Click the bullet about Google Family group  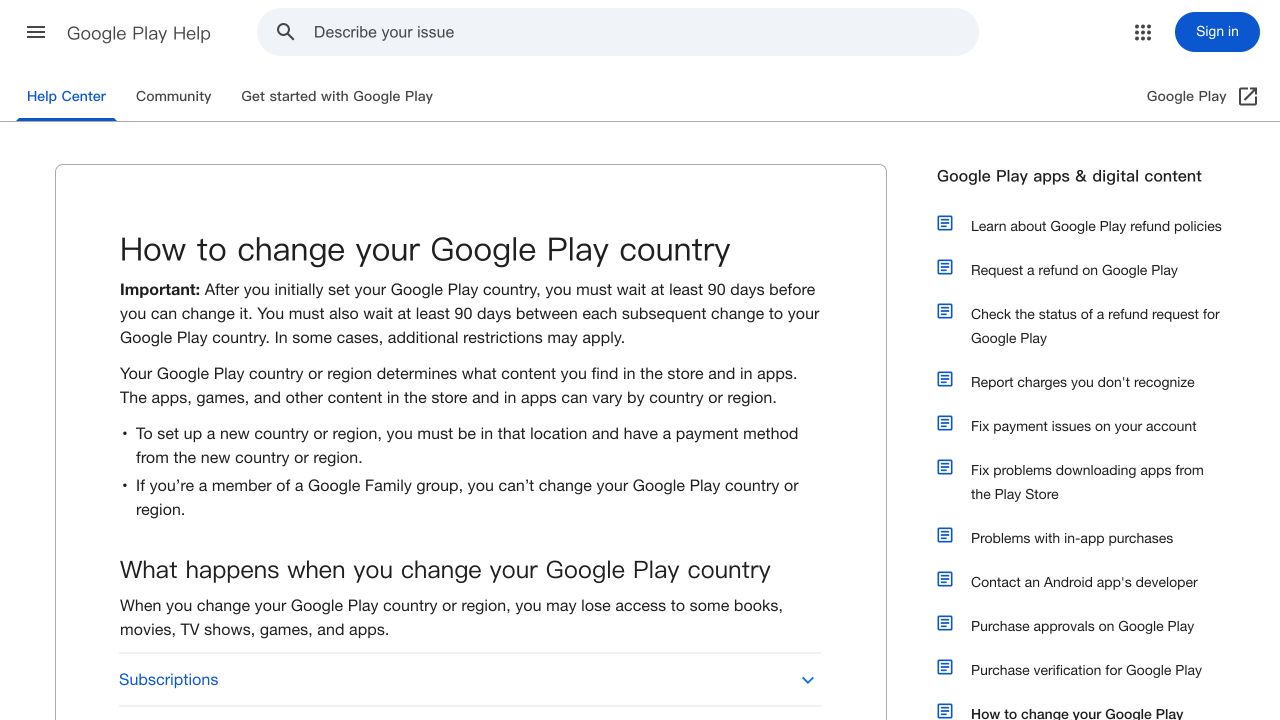(467, 498)
